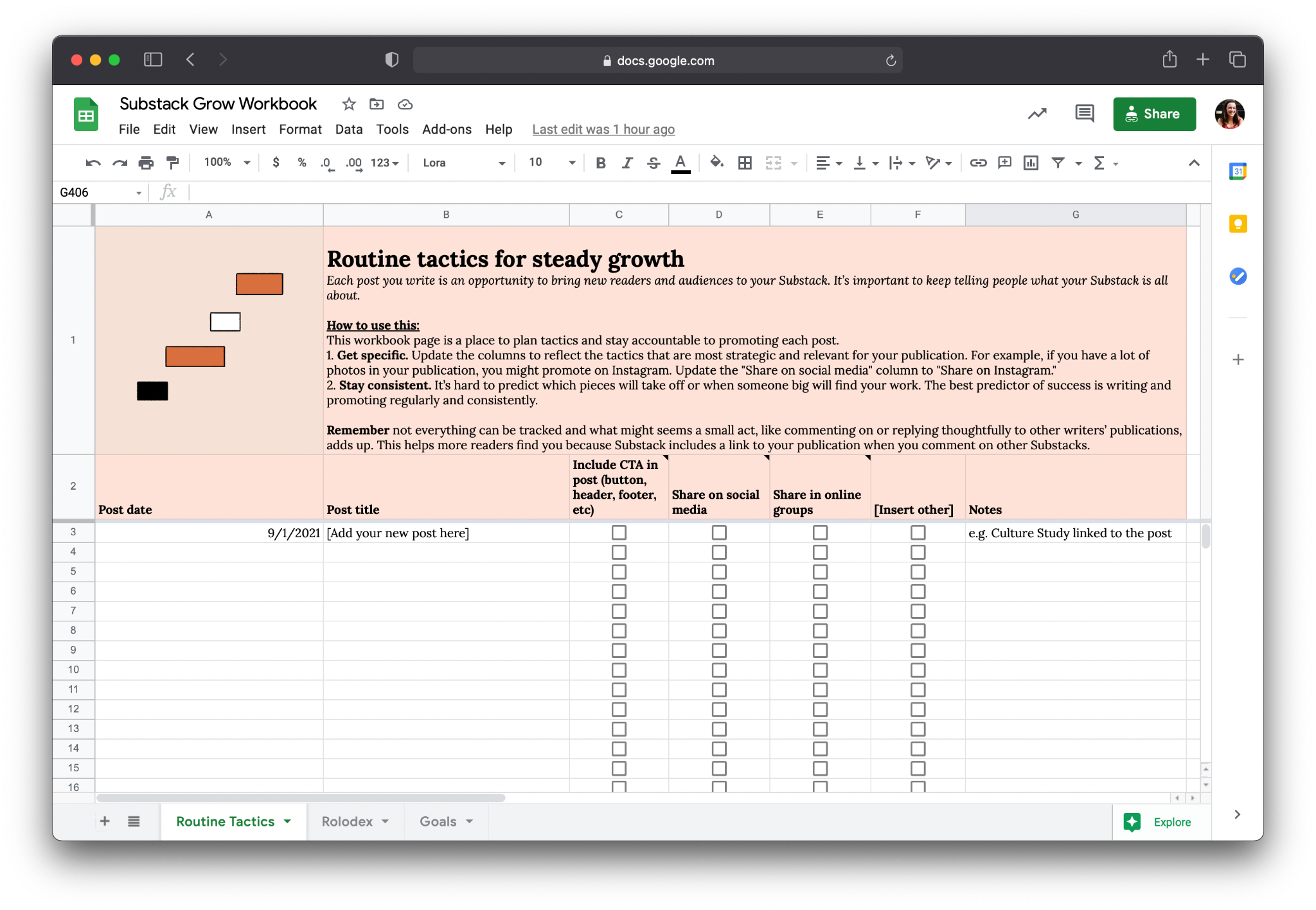Click the Insert comment icon
This screenshot has width=1316, height=910.
[x=1004, y=163]
